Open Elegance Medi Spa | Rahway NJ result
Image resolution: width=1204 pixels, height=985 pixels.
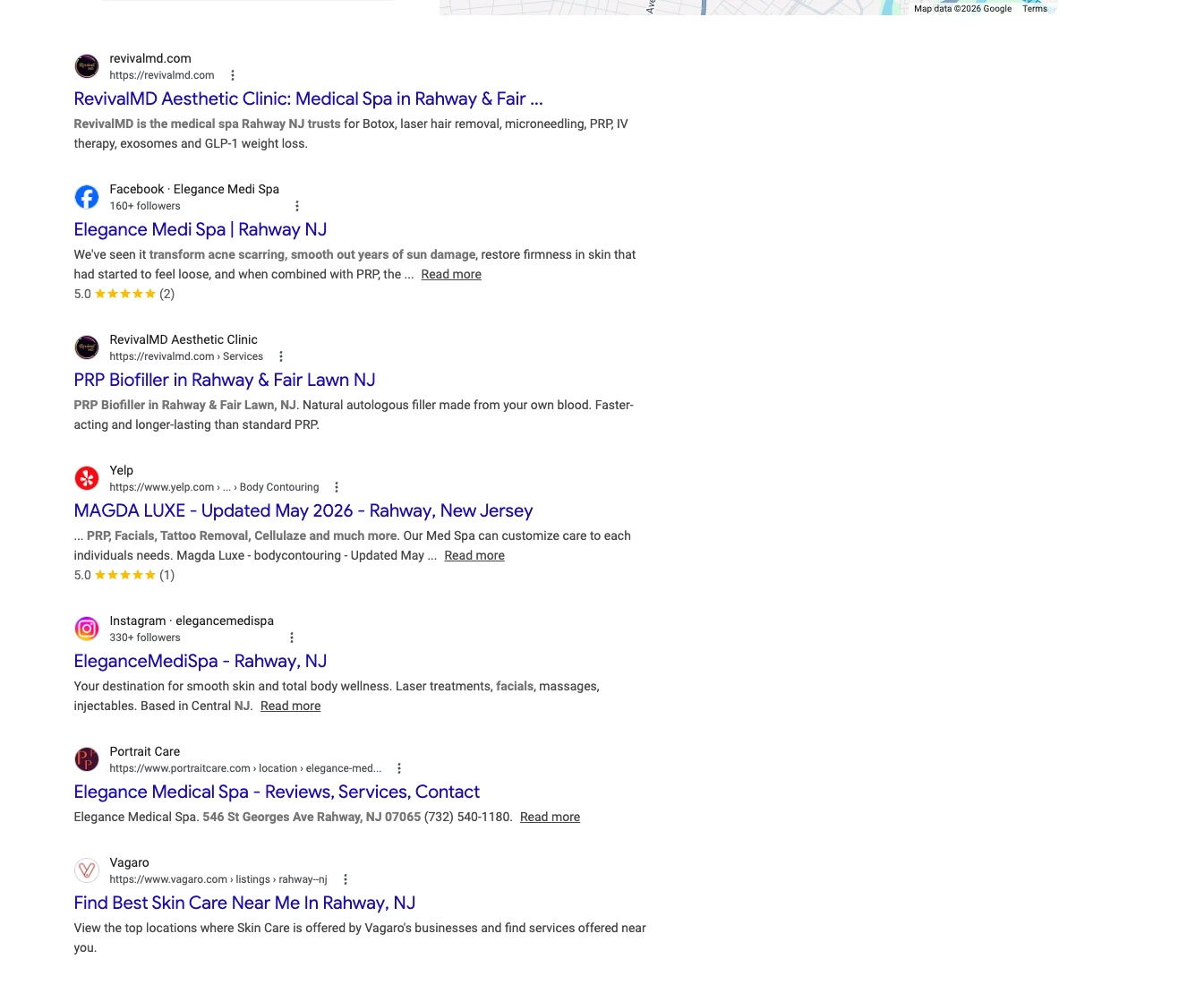tap(201, 229)
